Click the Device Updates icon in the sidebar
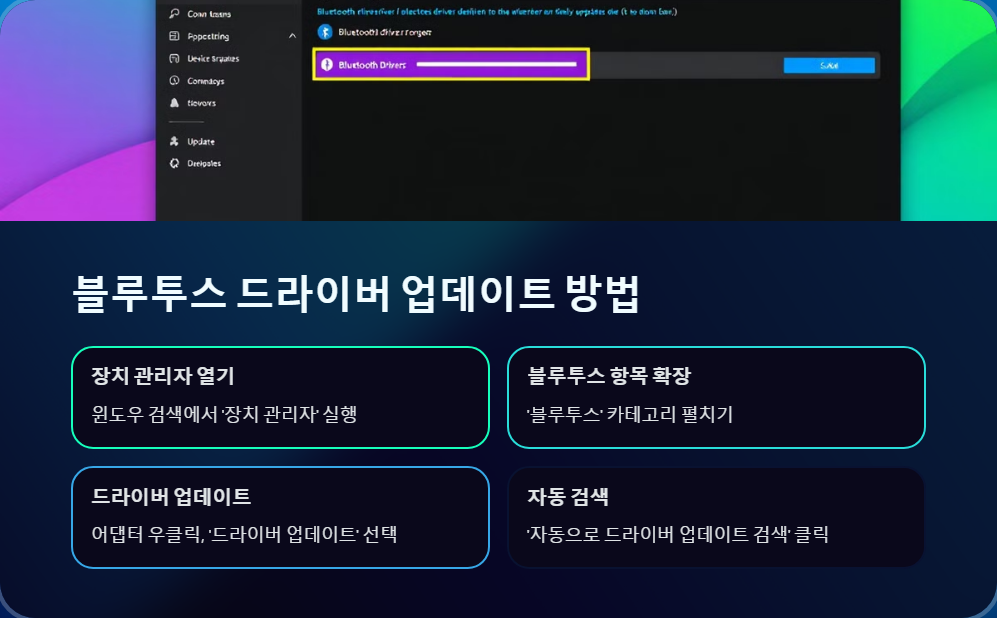 (175, 58)
